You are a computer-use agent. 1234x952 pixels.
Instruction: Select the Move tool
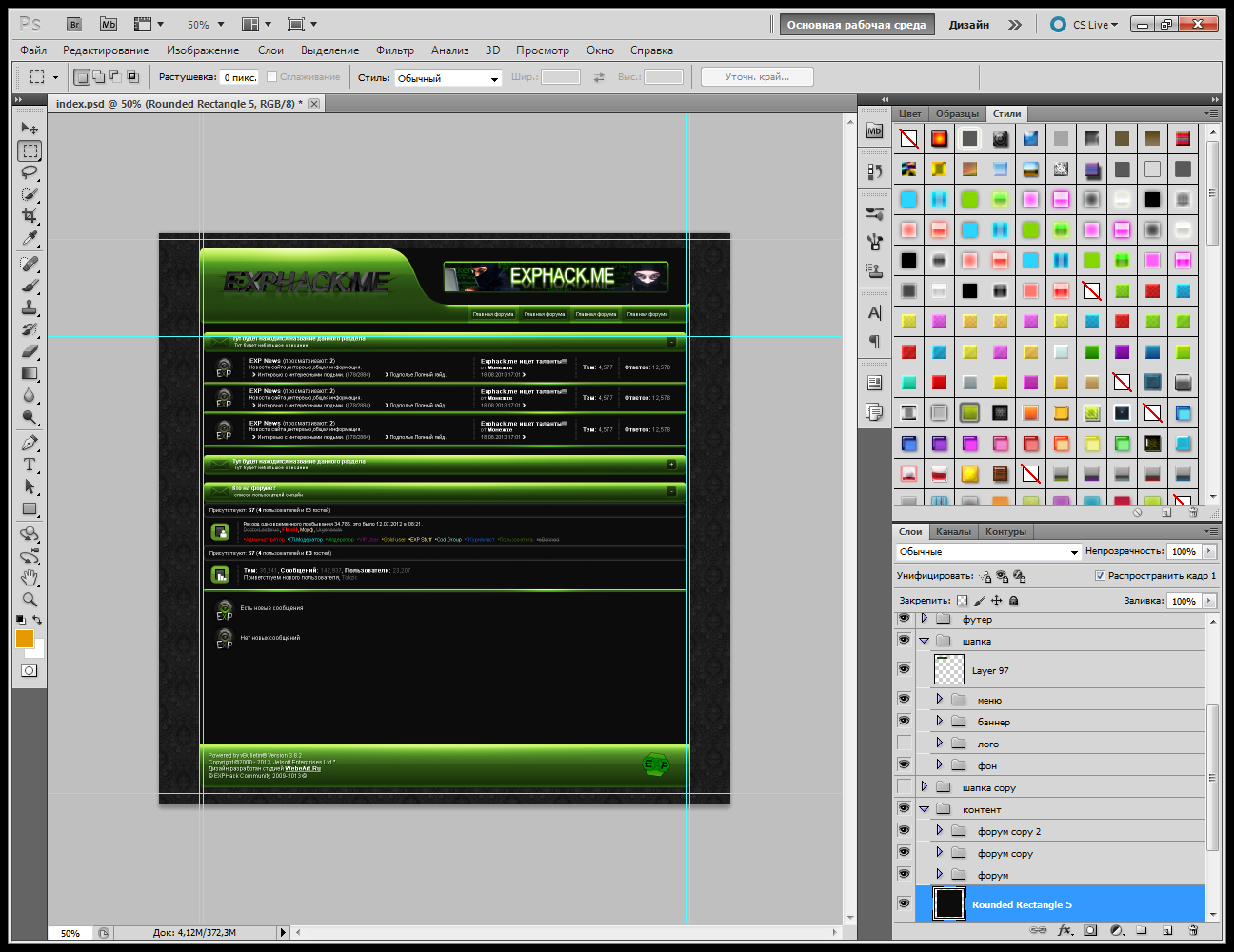30,128
